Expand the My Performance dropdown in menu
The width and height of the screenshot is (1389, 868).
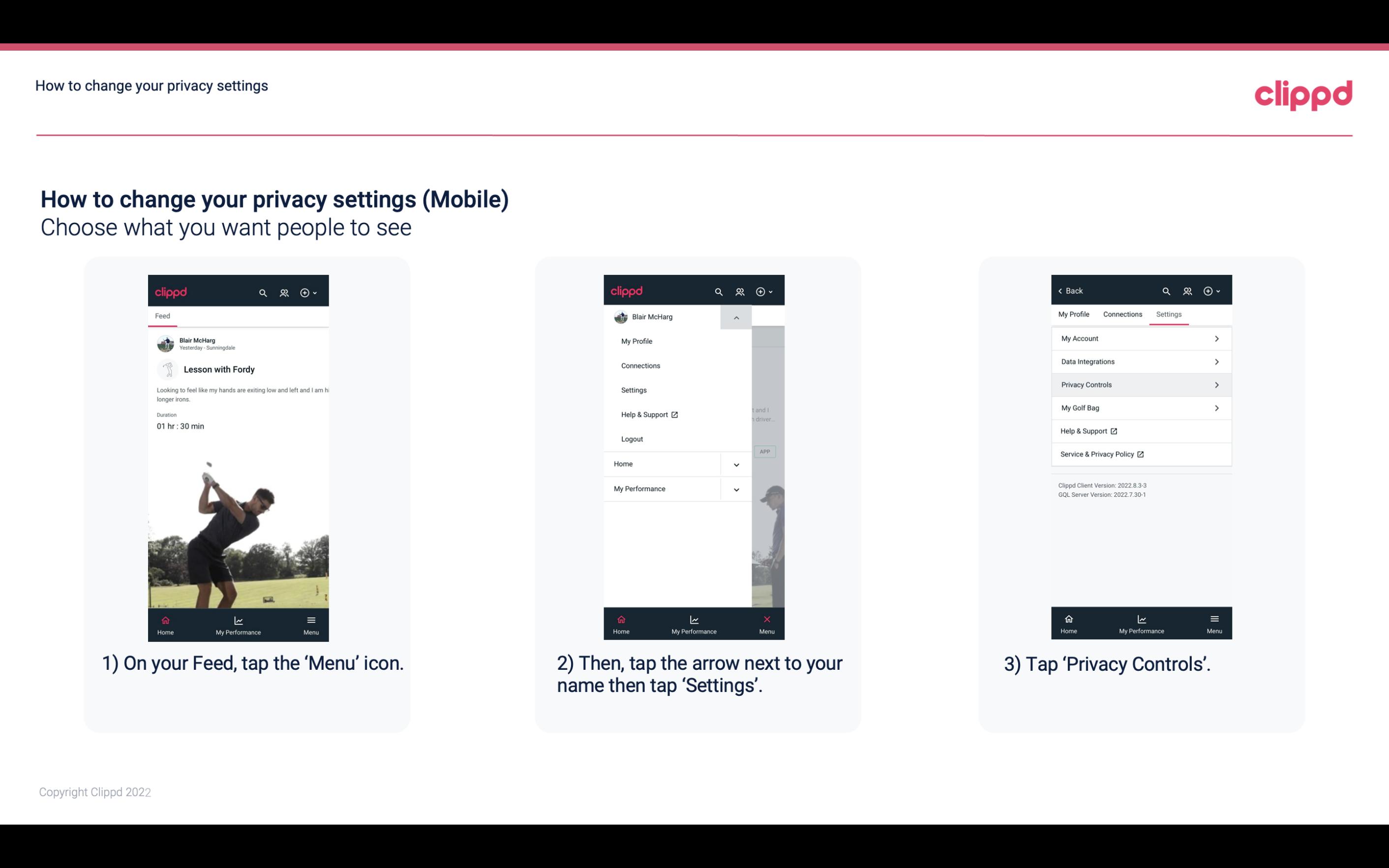[736, 489]
